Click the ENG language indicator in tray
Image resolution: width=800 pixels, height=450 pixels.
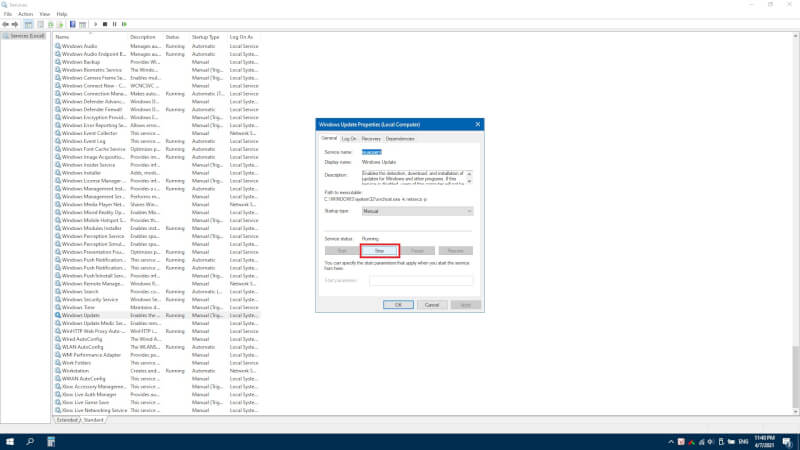[743, 442]
